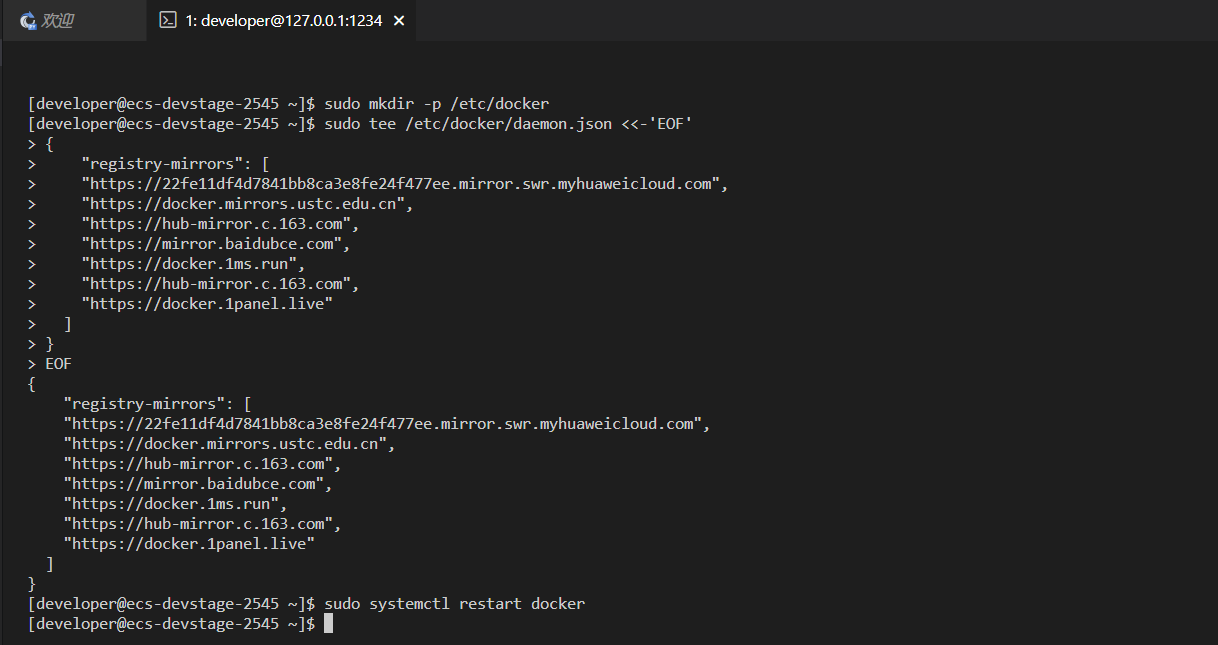This screenshot has width=1218, height=645.
Task: Click the prompt text before the 'sudo mkdir' command
Action: click(x=170, y=104)
